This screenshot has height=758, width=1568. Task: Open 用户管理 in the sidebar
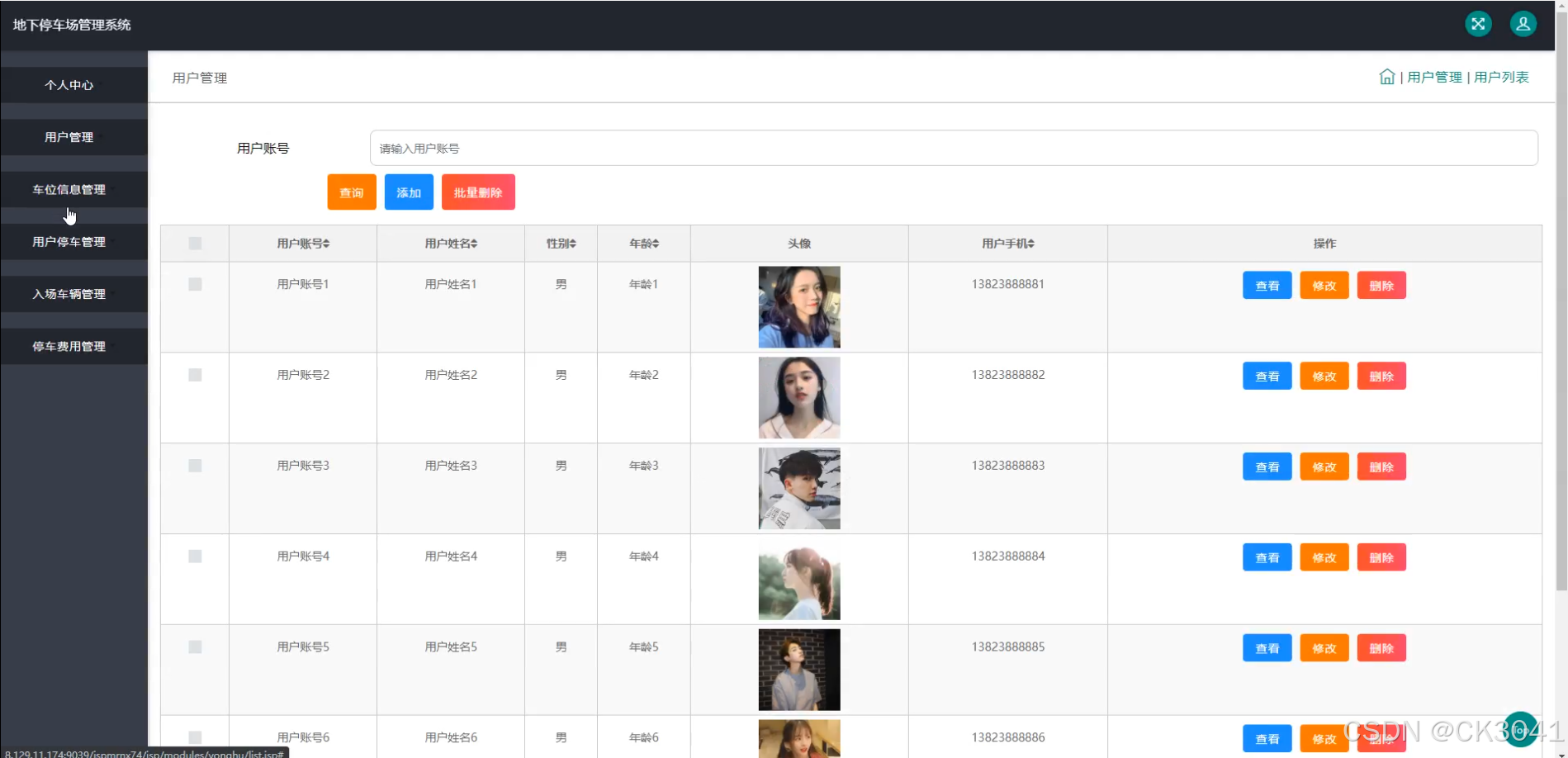74,137
